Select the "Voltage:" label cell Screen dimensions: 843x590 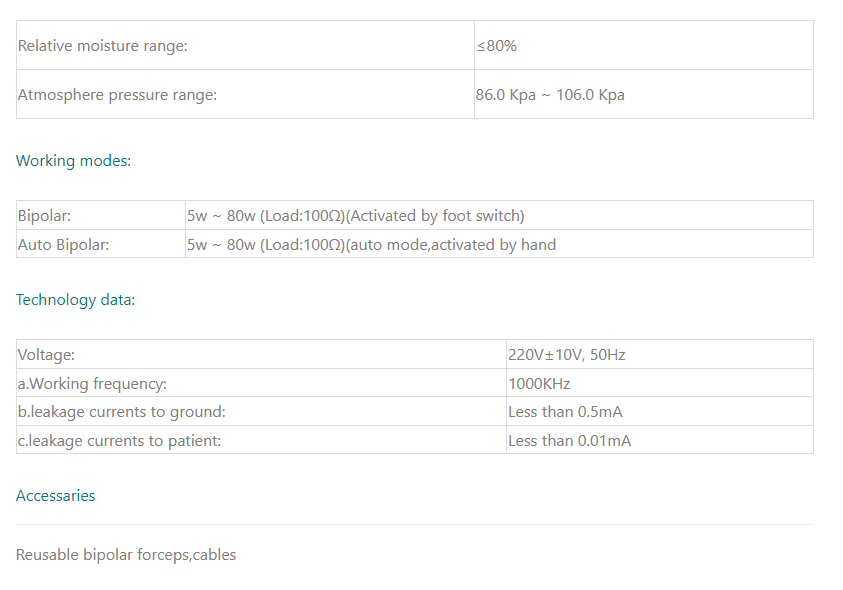click(47, 355)
